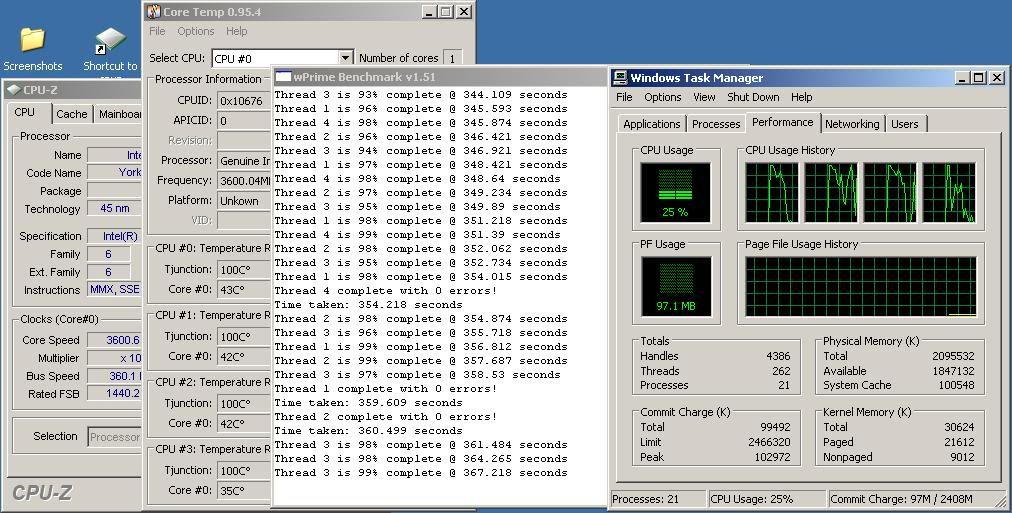Close the Windows Task Manager window
The height and width of the screenshot is (513, 1012).
point(997,78)
